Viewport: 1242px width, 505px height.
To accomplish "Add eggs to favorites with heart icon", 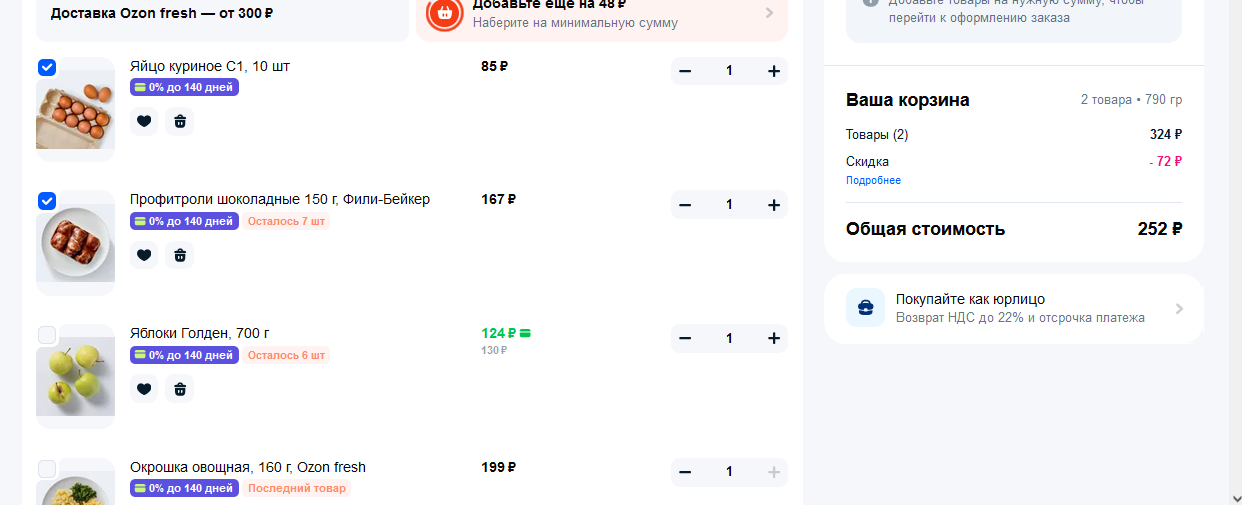I will click(144, 121).
